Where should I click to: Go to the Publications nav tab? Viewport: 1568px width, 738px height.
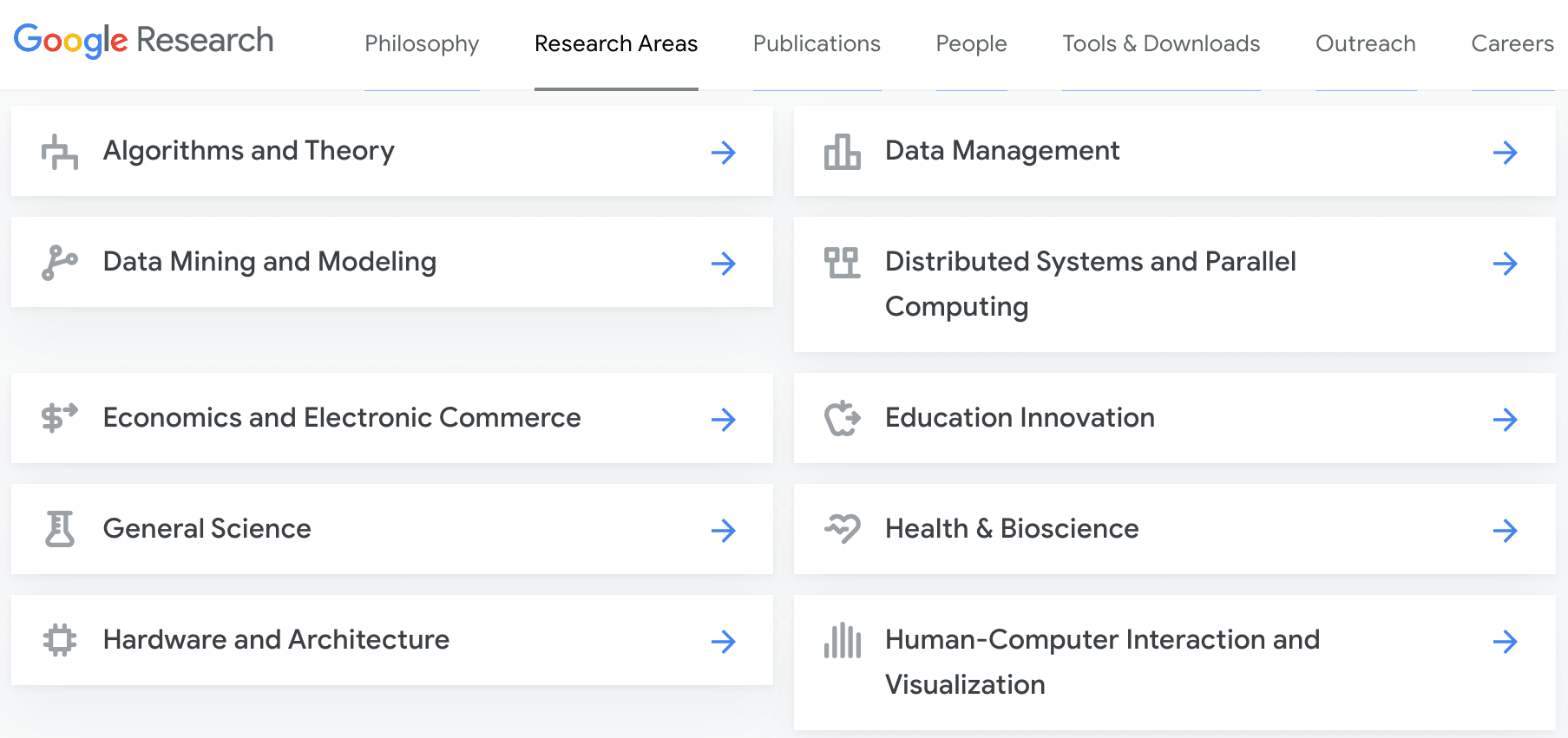tap(817, 43)
